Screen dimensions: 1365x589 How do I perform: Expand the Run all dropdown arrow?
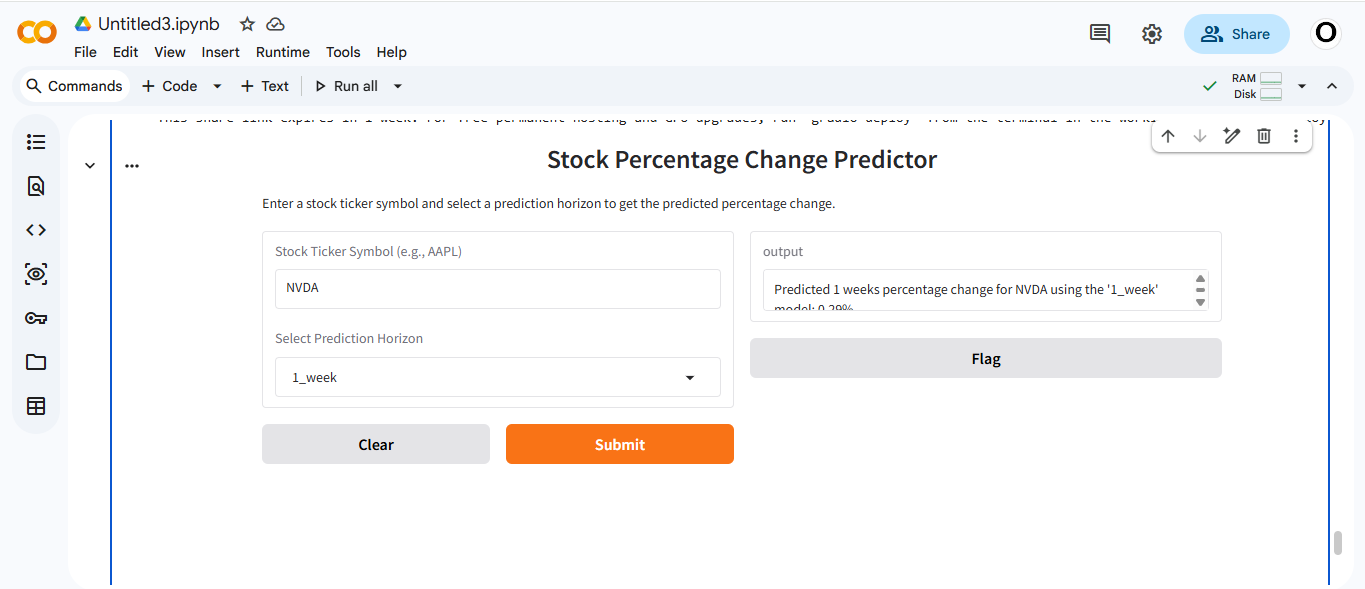pos(397,86)
